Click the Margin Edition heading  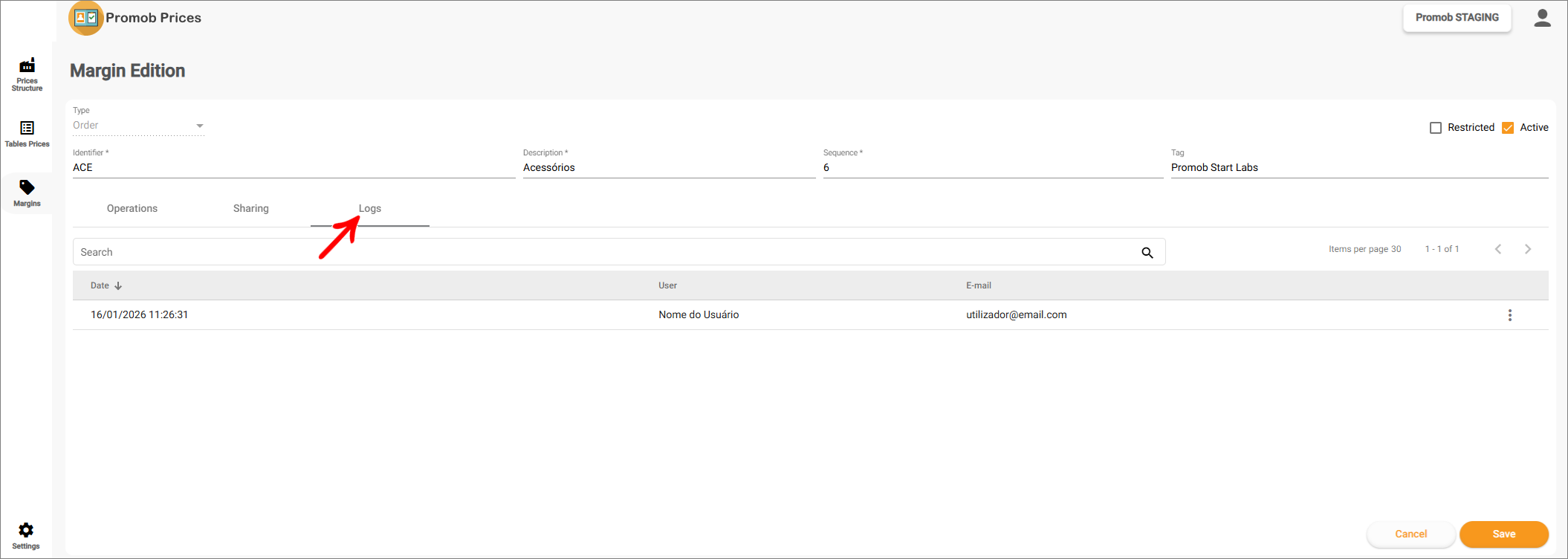[128, 71]
